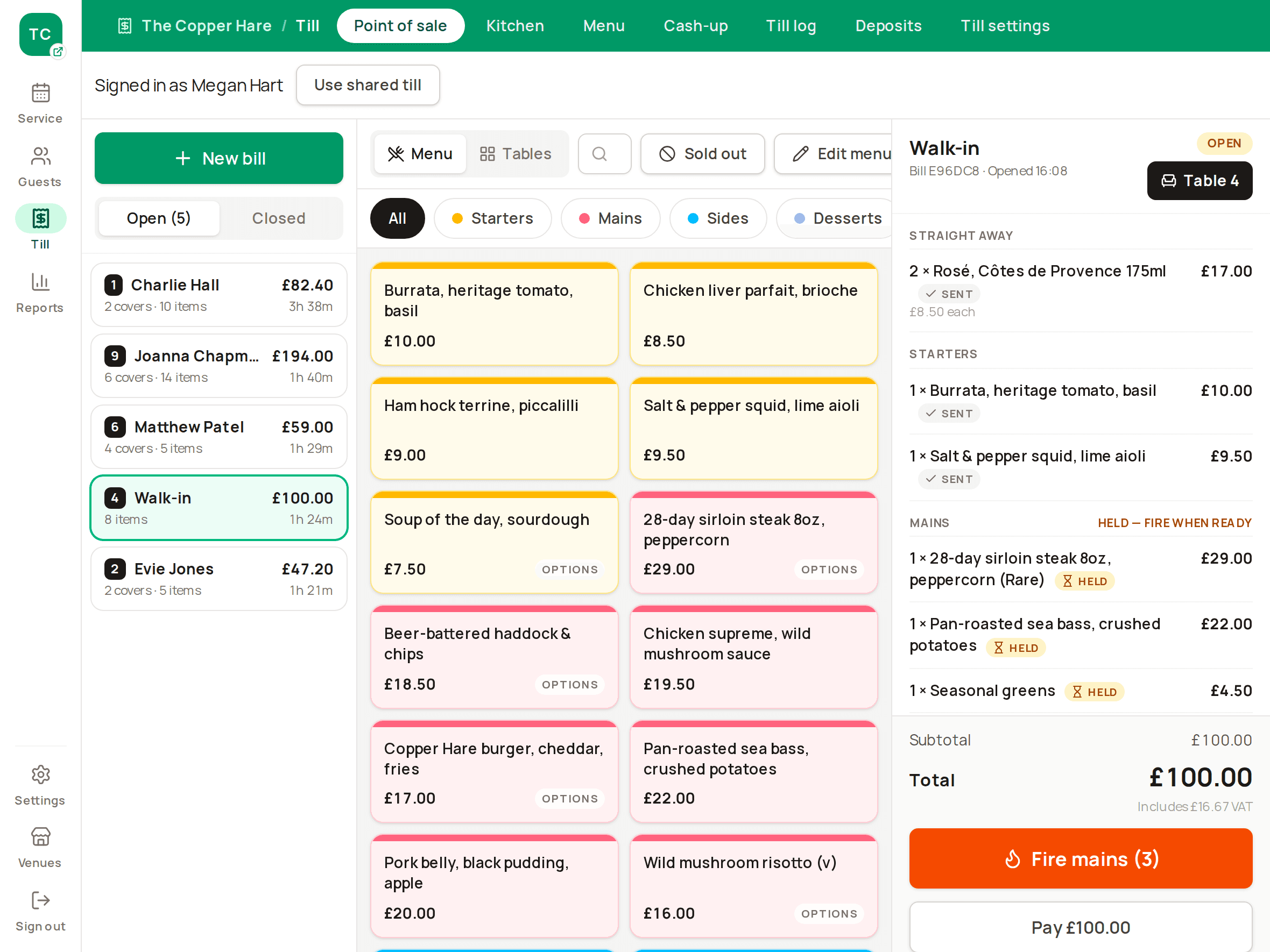1270x952 pixels.
Task: Click the Sold out button
Action: click(702, 154)
